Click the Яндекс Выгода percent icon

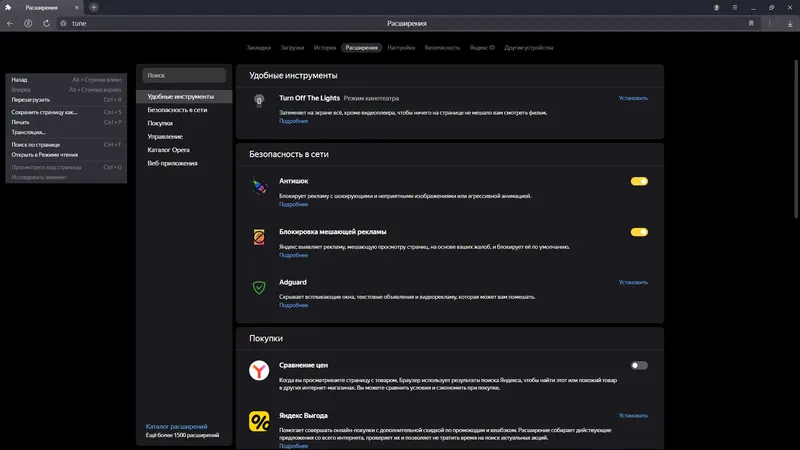pos(259,421)
